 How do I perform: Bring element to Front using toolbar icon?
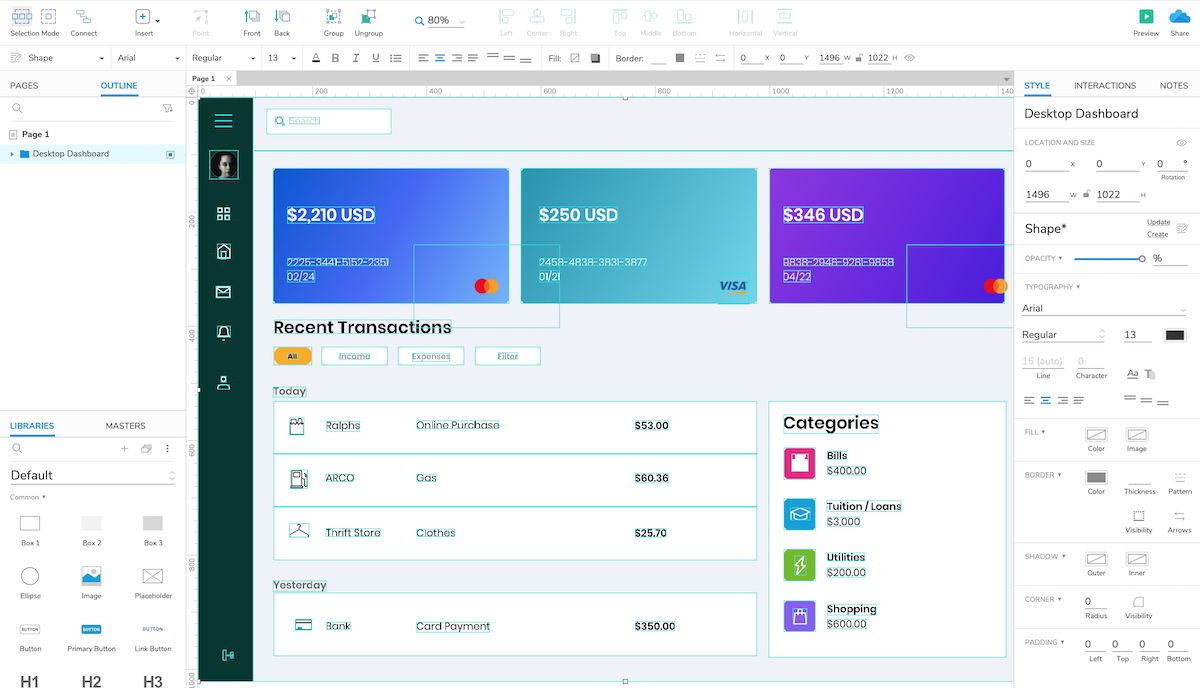[251, 18]
